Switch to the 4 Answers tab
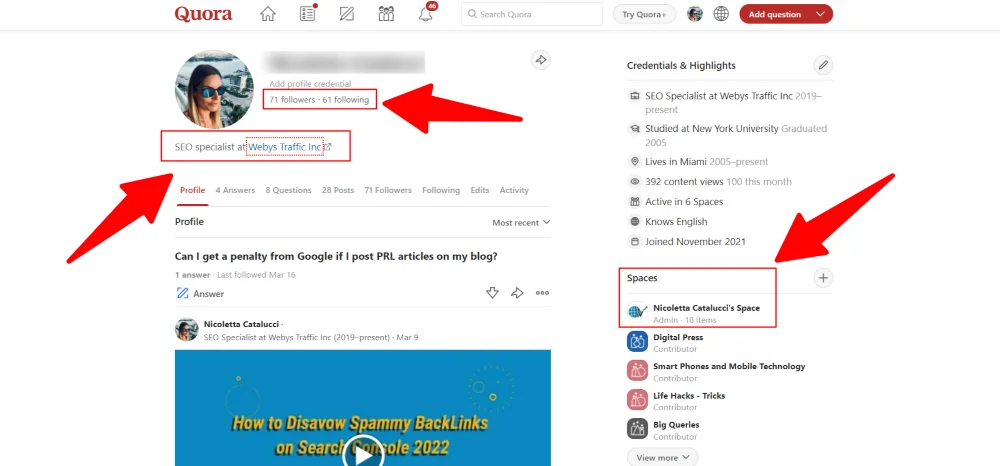Screen dimensions: 1000x466 [x=235, y=190]
